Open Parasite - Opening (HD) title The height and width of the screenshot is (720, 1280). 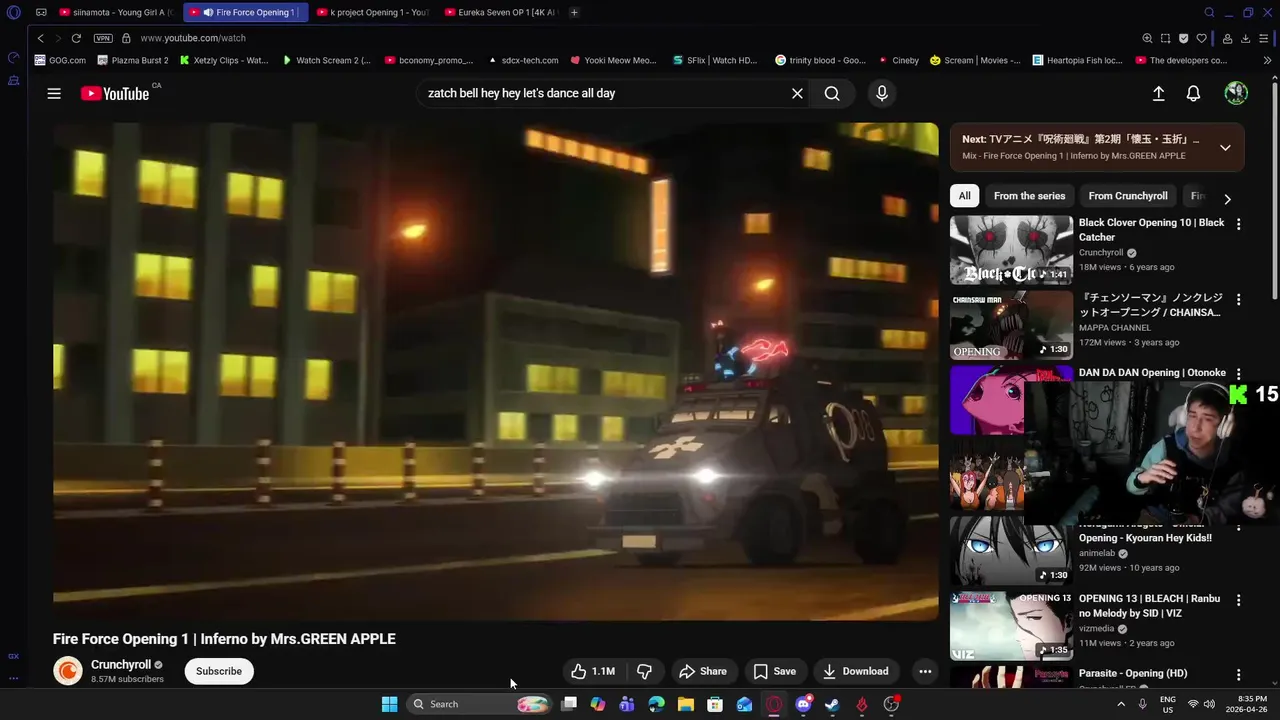pos(1133,673)
